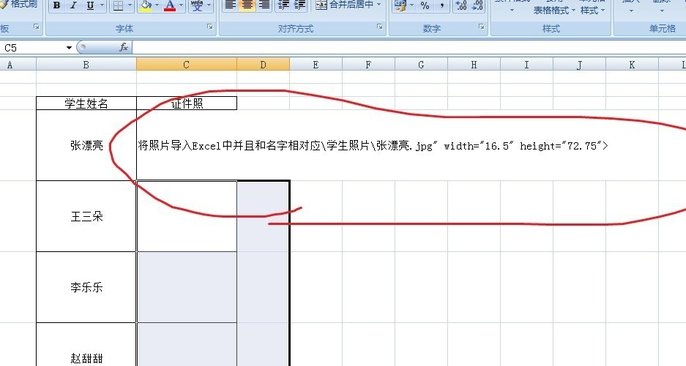This screenshot has width=686, height=366.
Task: Apply yellow fill color with paint bucket
Action: point(146,6)
